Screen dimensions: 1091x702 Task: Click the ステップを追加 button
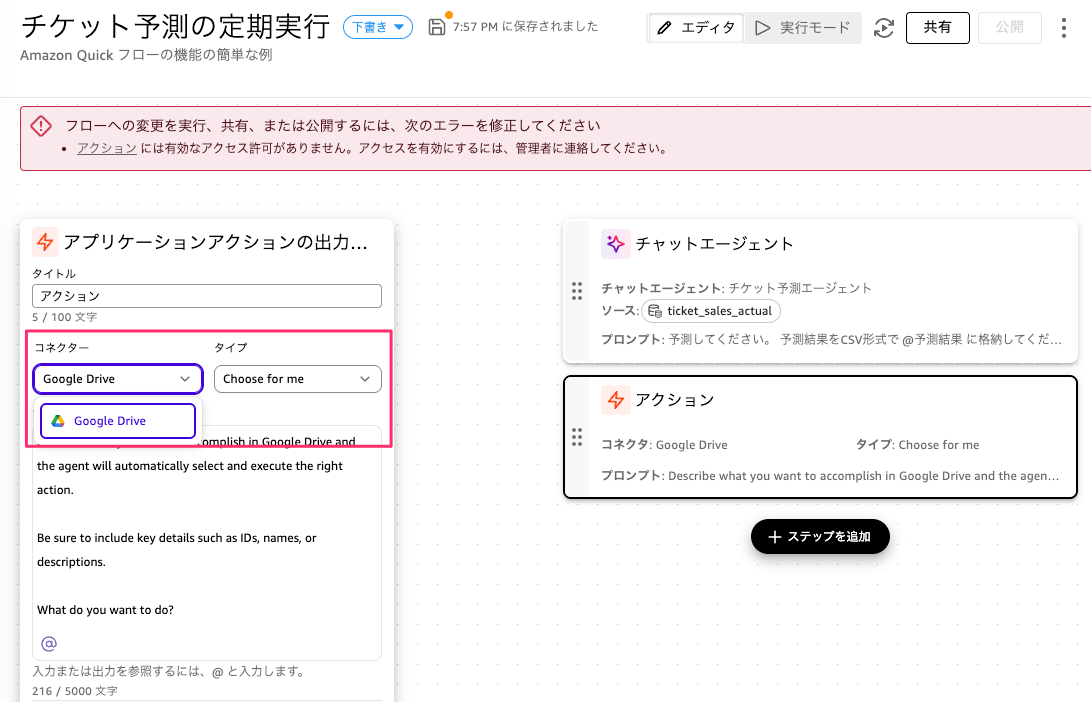[820, 536]
